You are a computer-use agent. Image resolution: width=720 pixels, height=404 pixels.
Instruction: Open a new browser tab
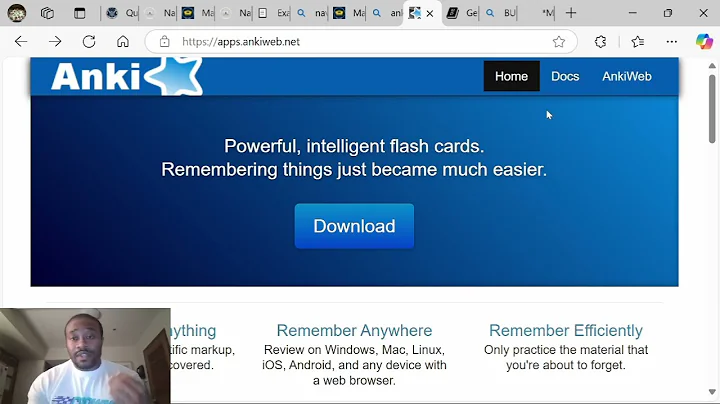coord(571,13)
